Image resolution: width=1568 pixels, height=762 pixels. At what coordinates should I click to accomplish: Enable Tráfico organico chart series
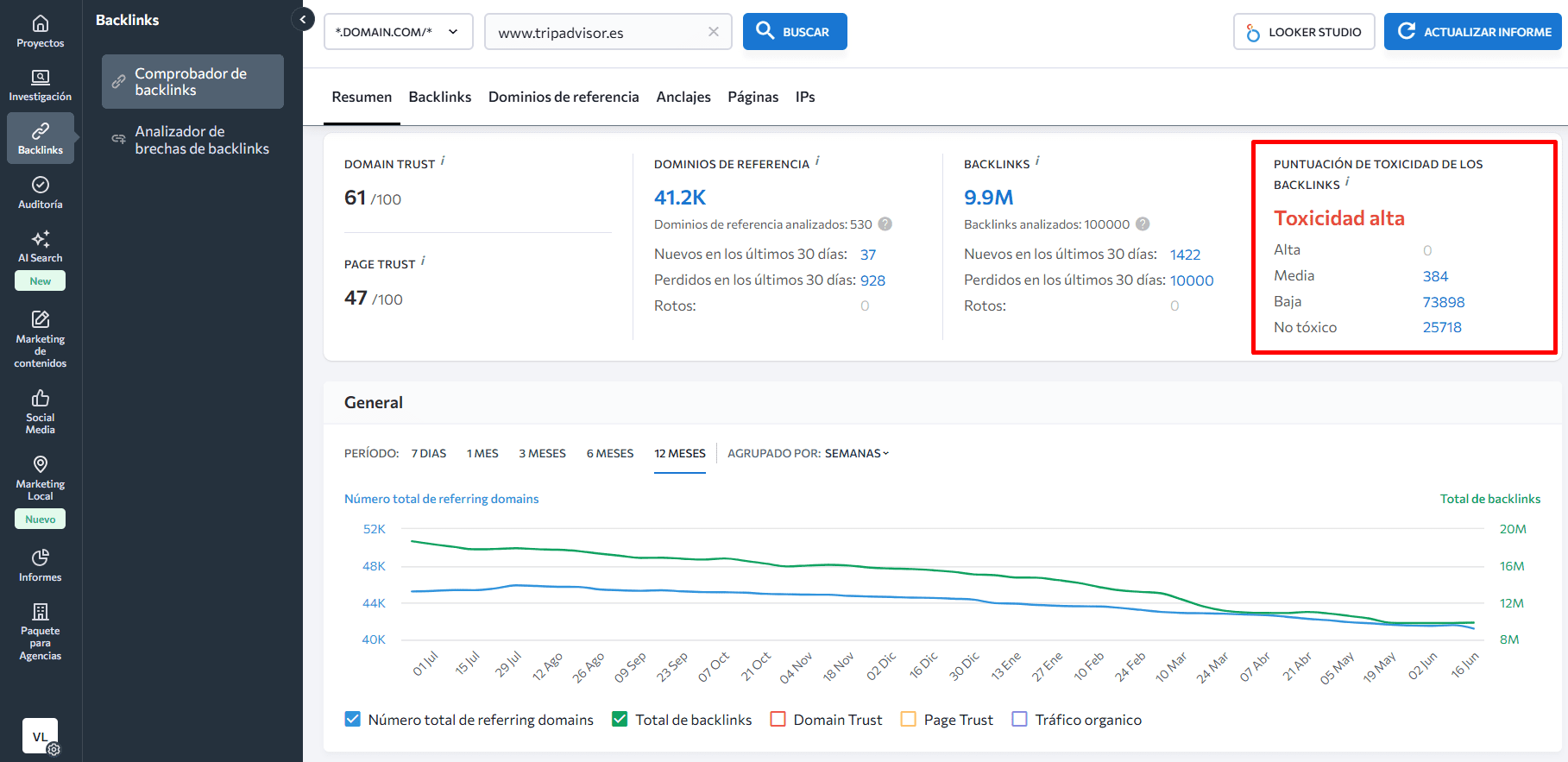[x=1019, y=719]
